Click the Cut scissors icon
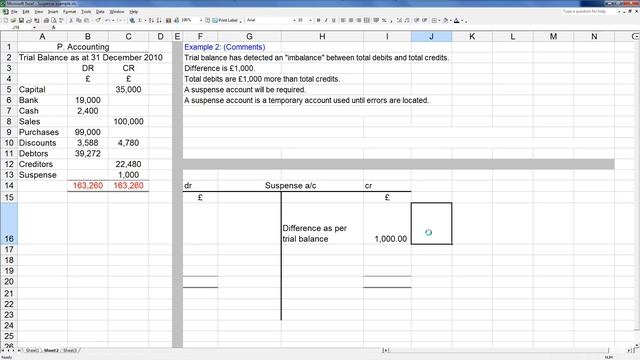Viewport: 640px width, 360px height. pos(71,20)
